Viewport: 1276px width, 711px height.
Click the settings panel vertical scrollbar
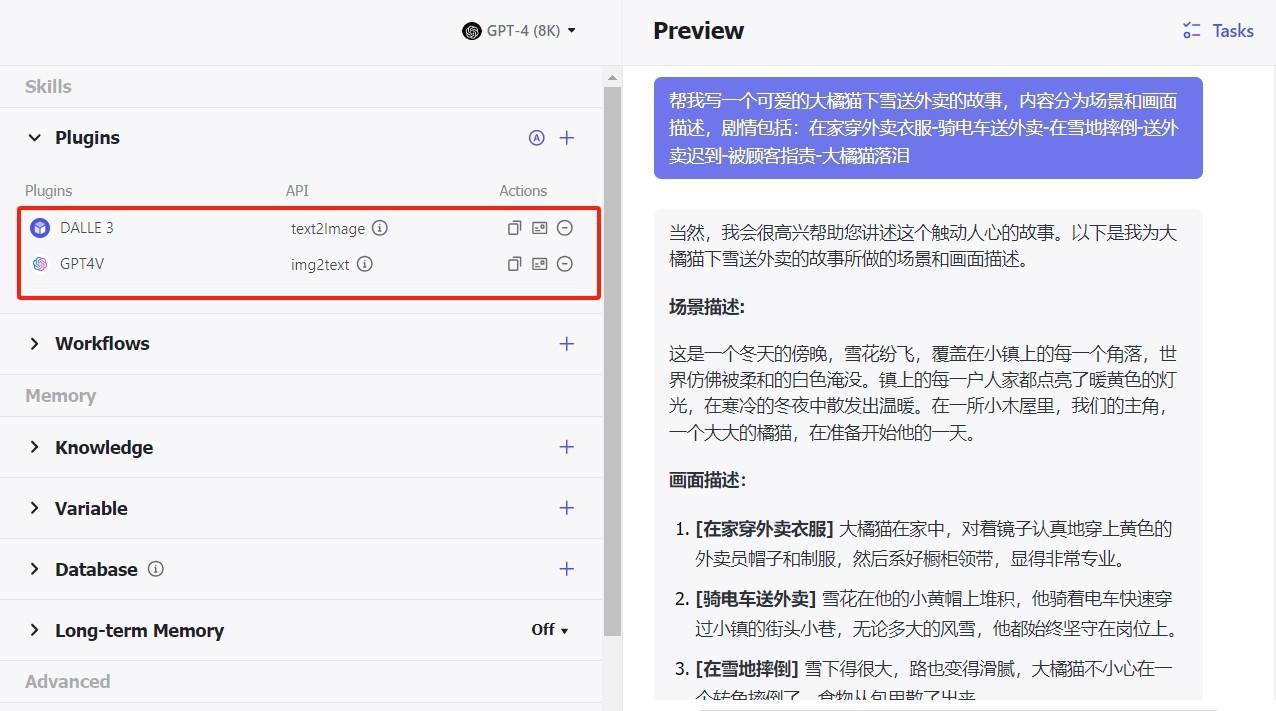pyautogui.click(x=612, y=360)
